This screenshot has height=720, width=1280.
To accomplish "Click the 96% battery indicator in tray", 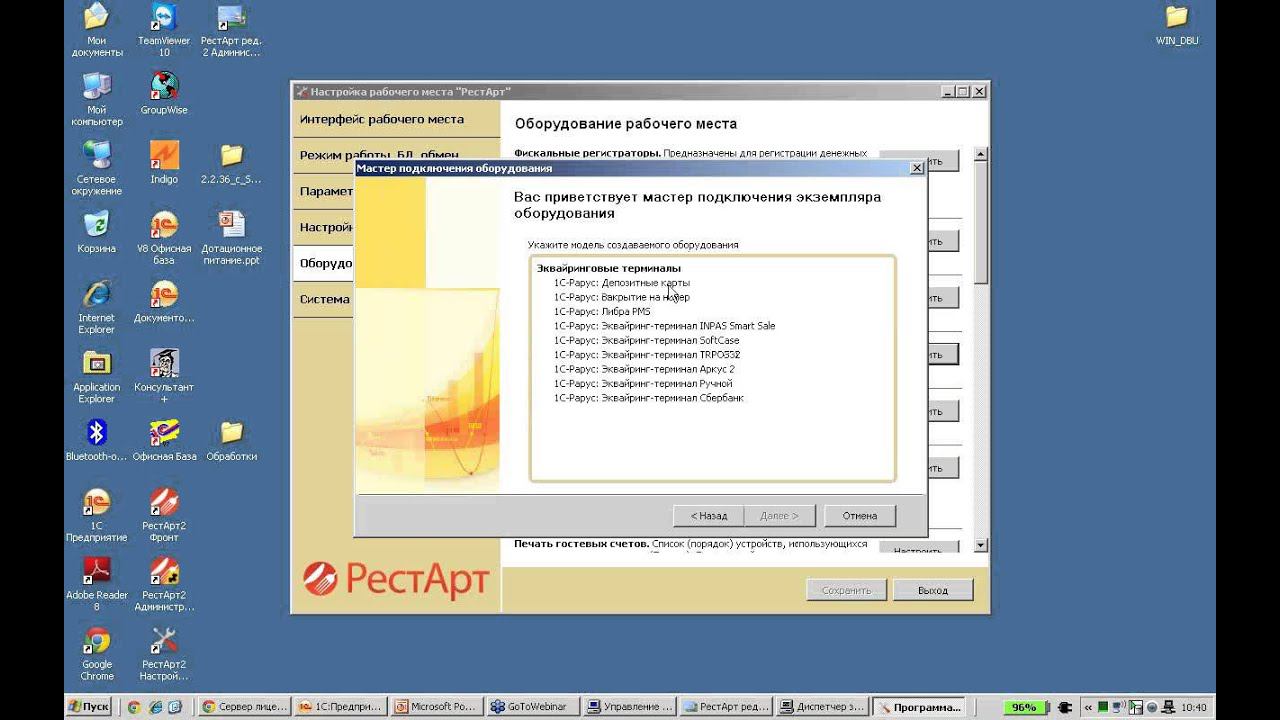I will pyautogui.click(x=1023, y=707).
